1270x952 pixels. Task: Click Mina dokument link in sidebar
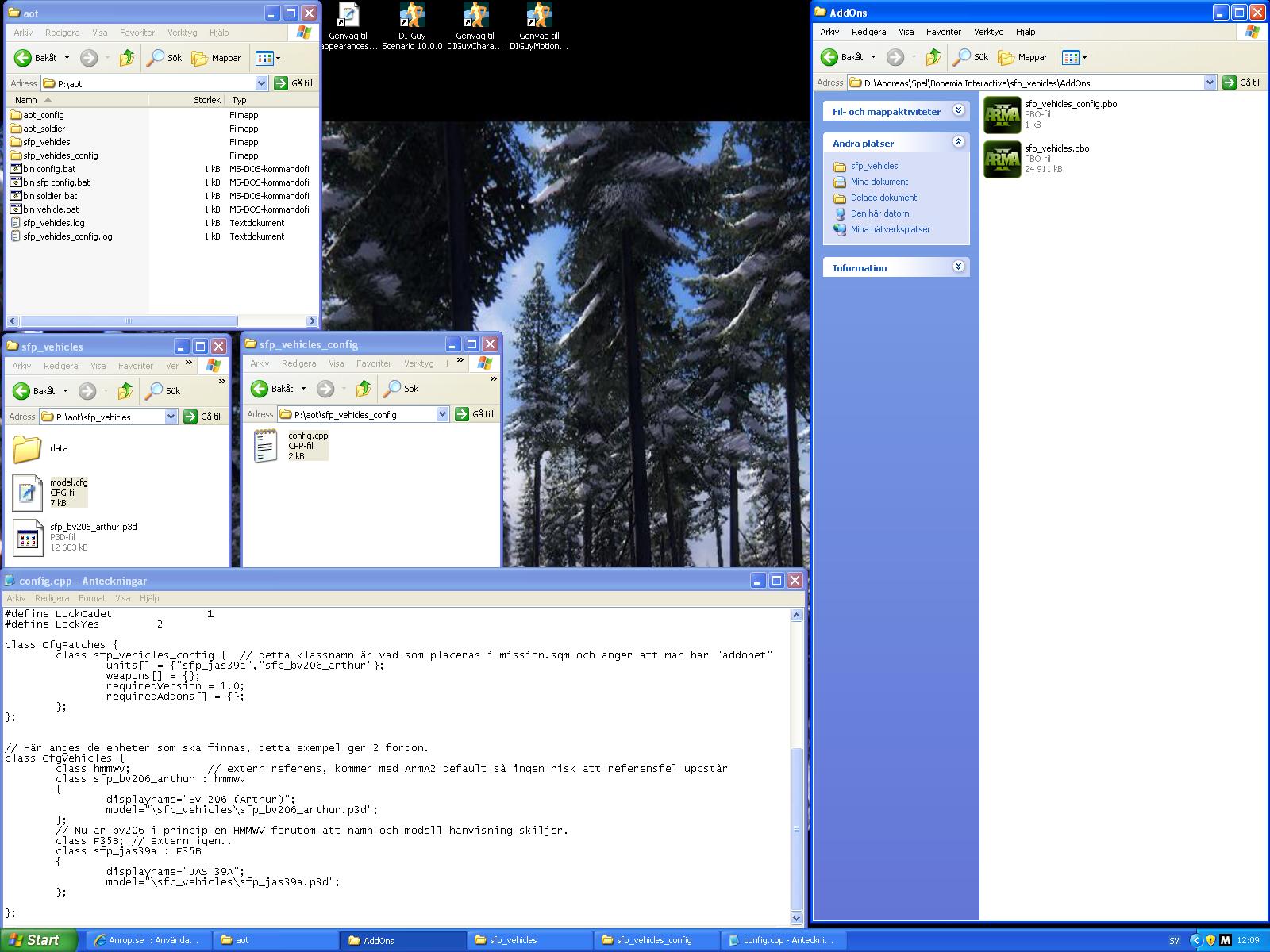[x=879, y=182]
